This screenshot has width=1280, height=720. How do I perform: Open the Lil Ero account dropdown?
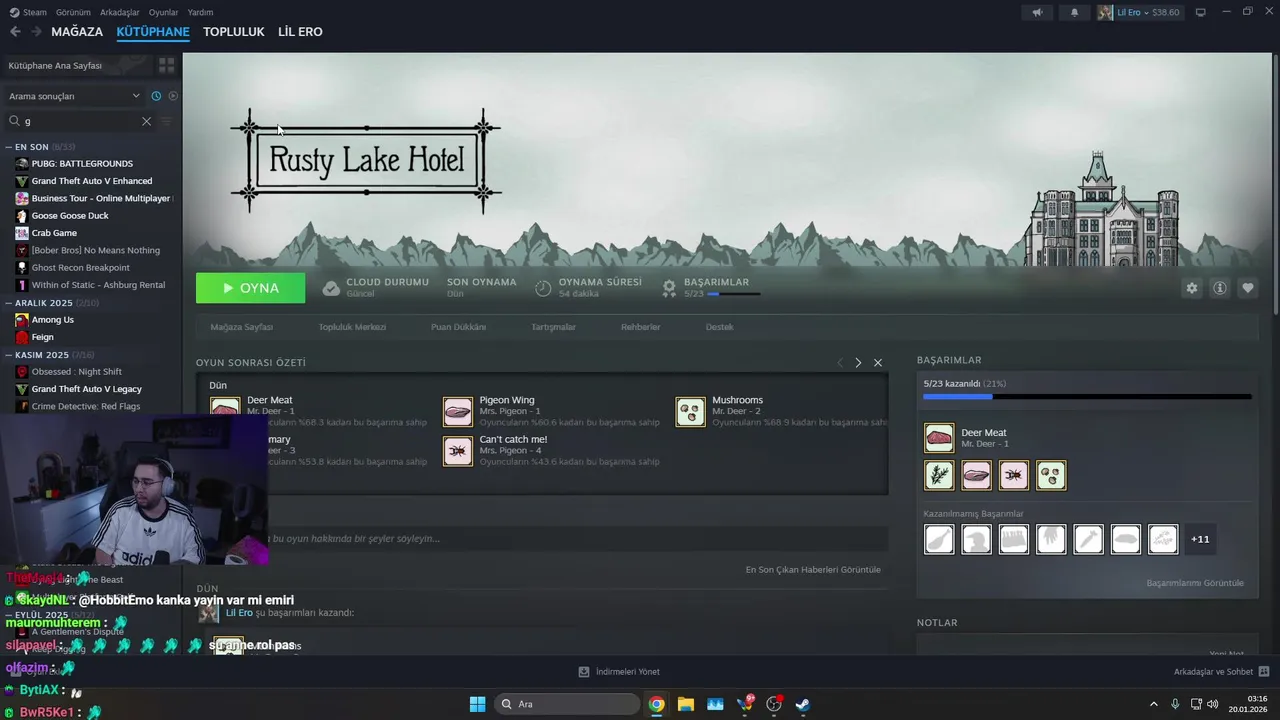coord(1139,12)
